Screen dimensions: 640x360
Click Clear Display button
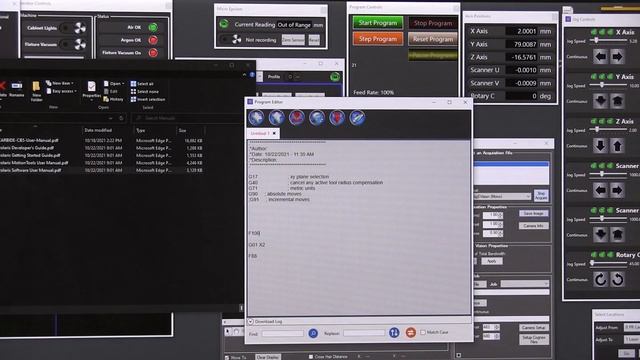267,357
